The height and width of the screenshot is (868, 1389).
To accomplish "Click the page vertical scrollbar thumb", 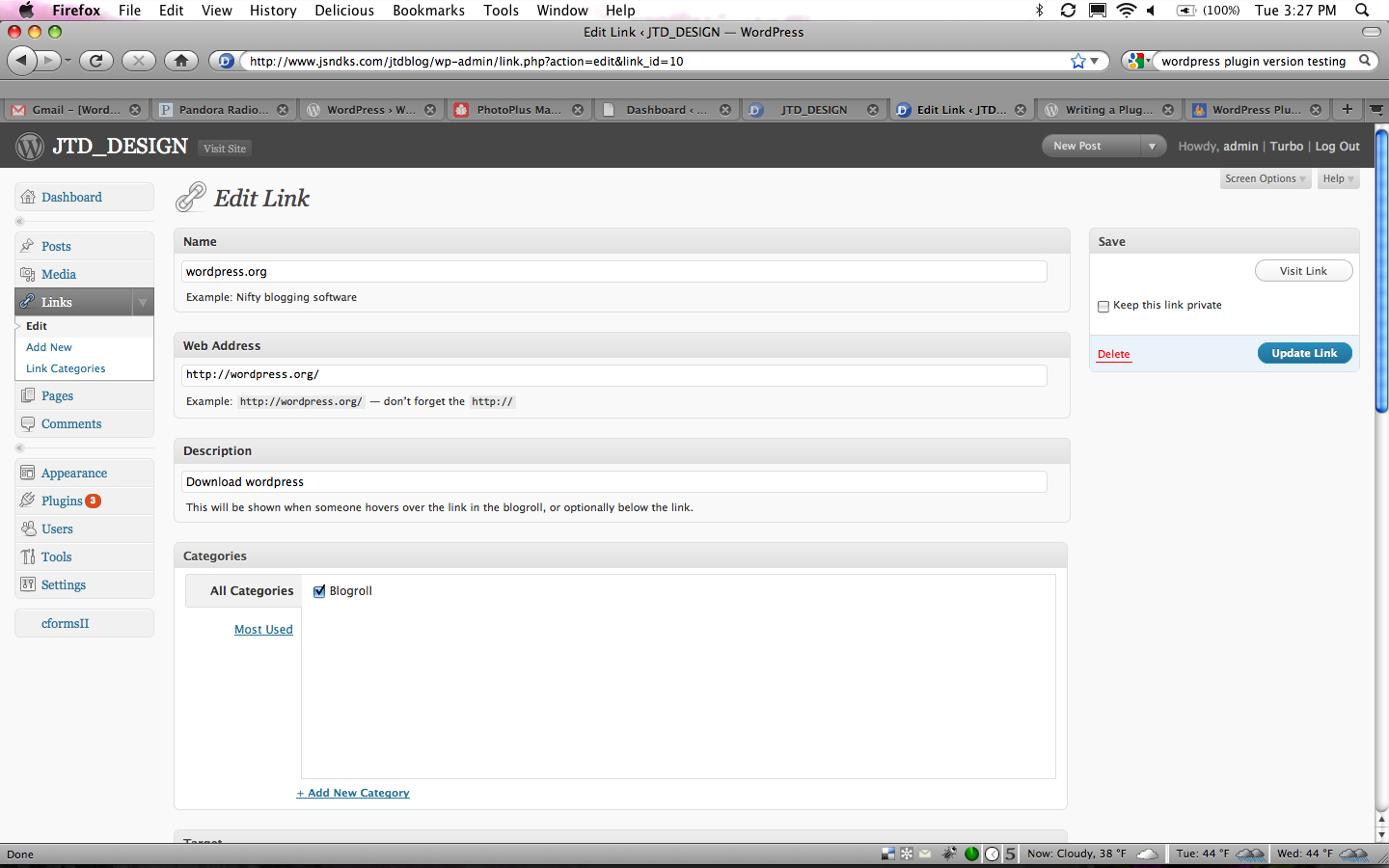I will (x=1381, y=270).
